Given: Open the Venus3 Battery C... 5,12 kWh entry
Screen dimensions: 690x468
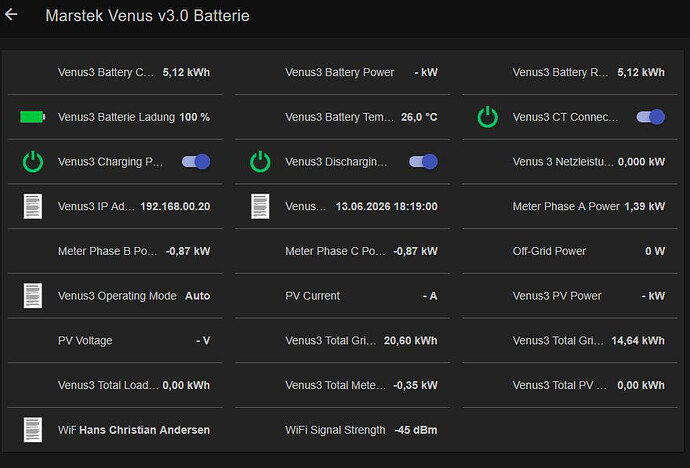Looking at the screenshot, I should [115, 72].
